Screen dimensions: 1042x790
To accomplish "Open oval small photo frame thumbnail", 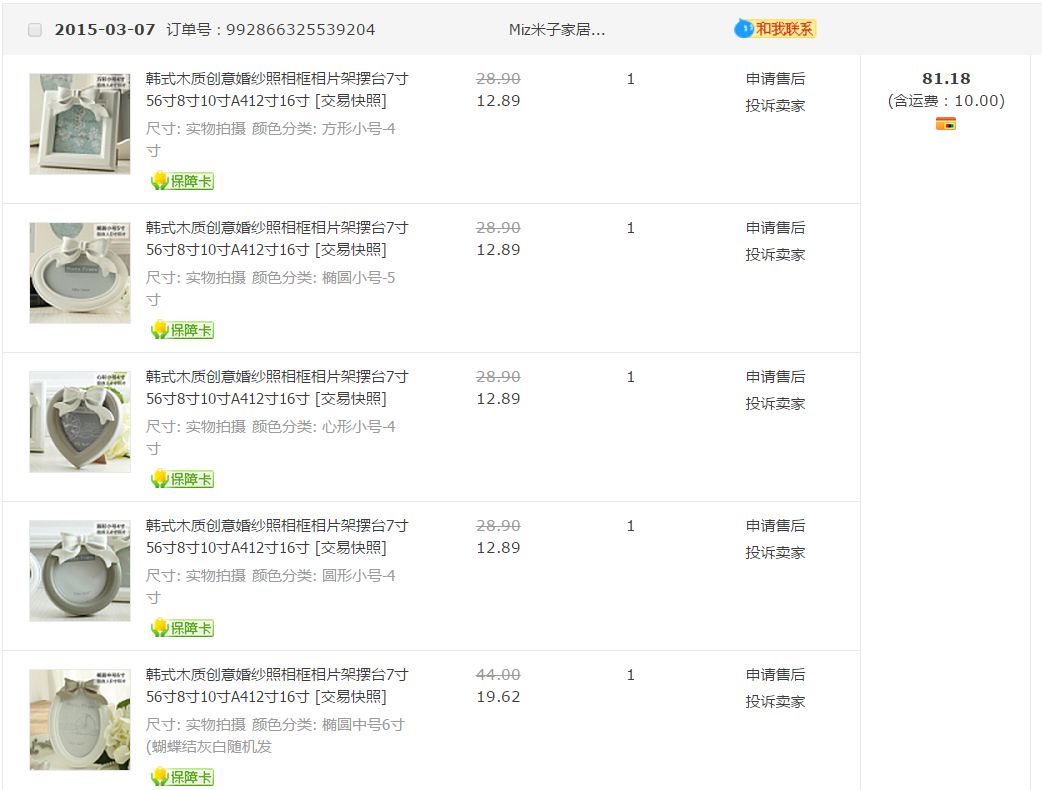I will [x=80, y=273].
